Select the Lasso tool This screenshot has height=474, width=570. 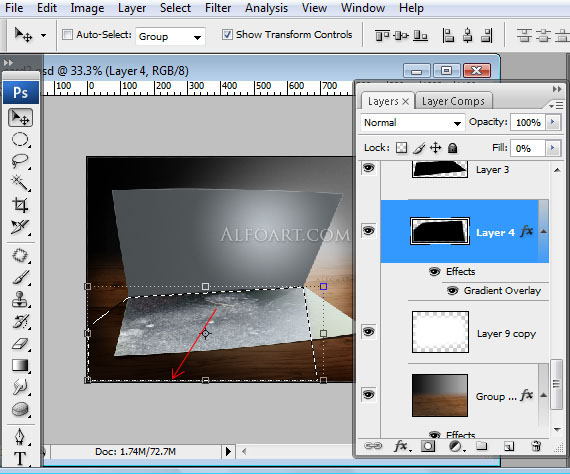coord(20,161)
